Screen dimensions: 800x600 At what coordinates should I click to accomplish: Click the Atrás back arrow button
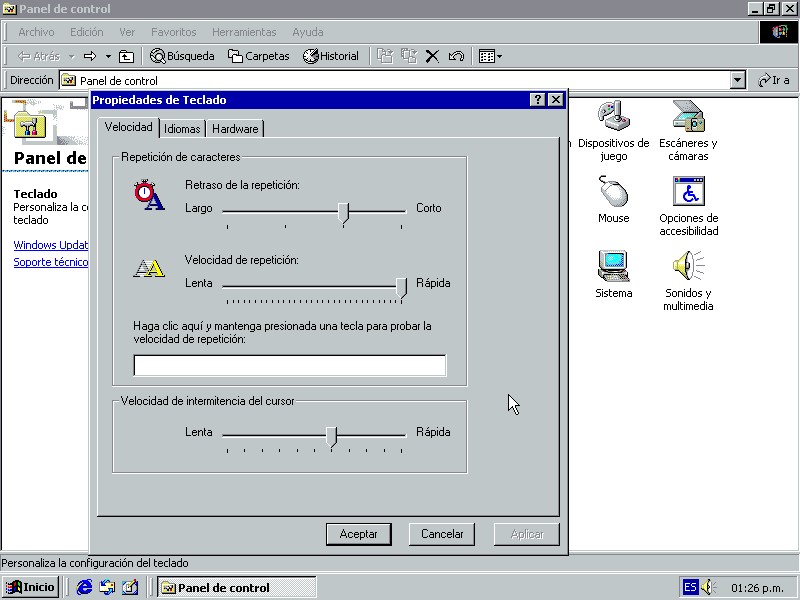click(38, 56)
